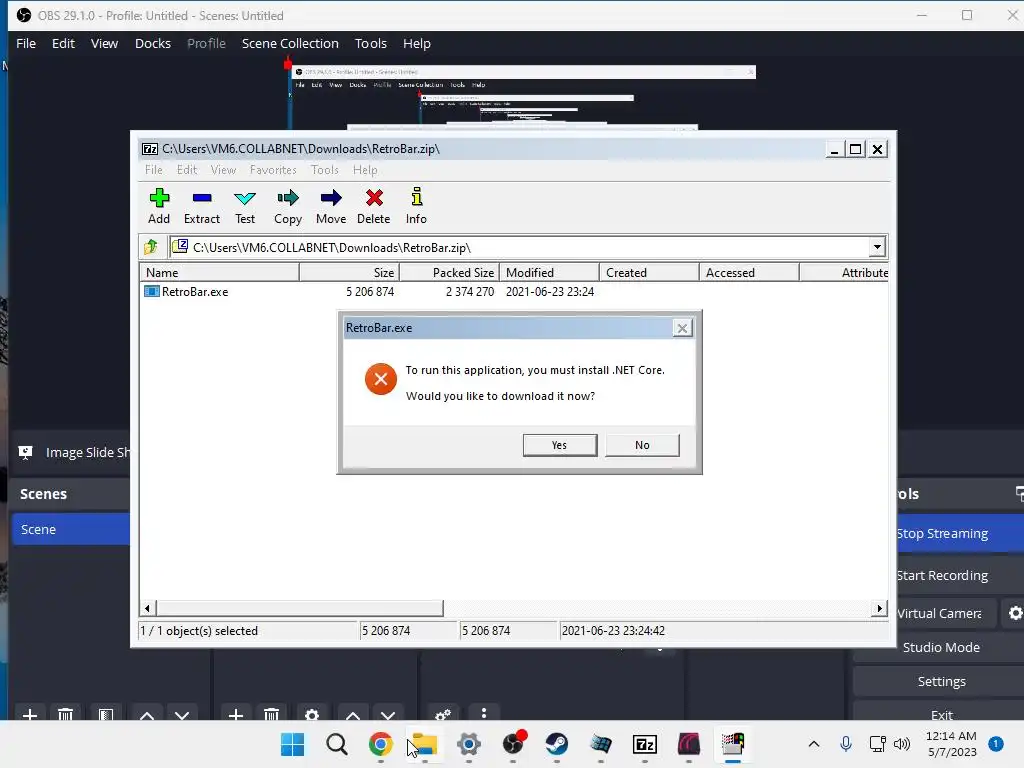
Task: Move source down with arrow
Action: pos(388,714)
